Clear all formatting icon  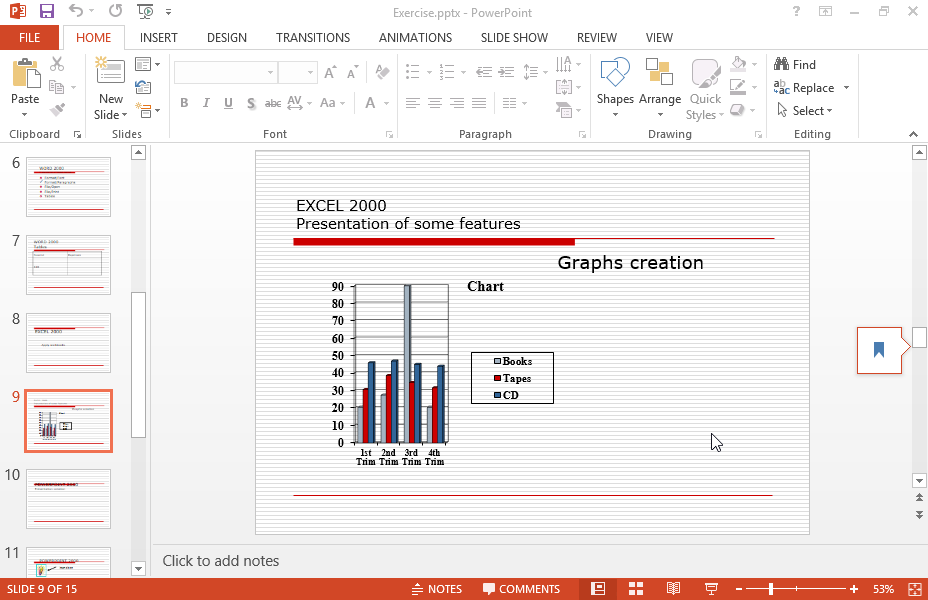pos(382,72)
